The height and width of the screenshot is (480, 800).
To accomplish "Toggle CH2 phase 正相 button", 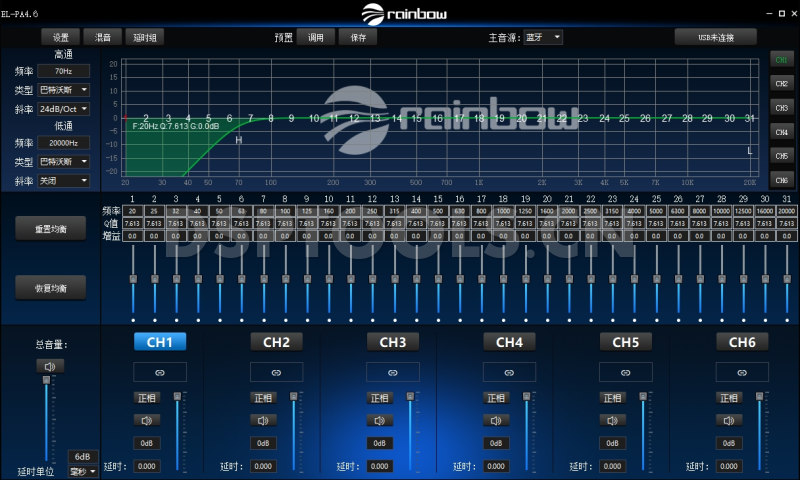I will [x=263, y=398].
